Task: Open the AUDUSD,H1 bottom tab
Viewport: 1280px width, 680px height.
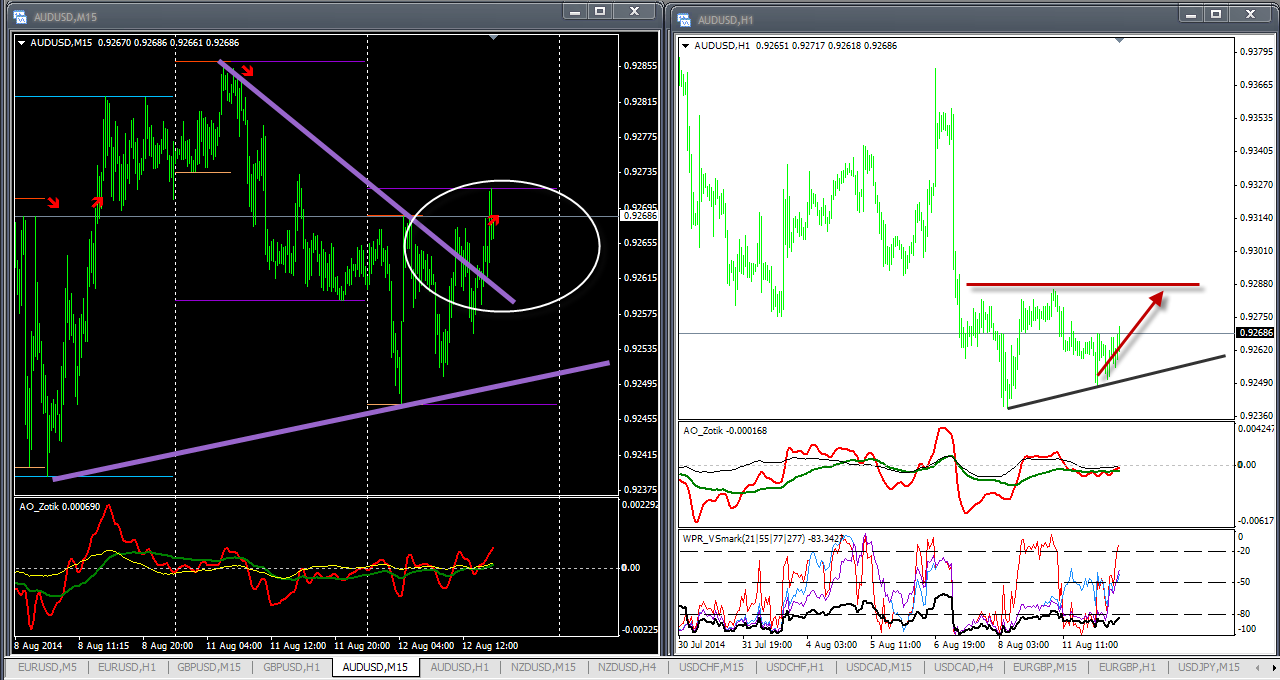Action: click(459, 667)
